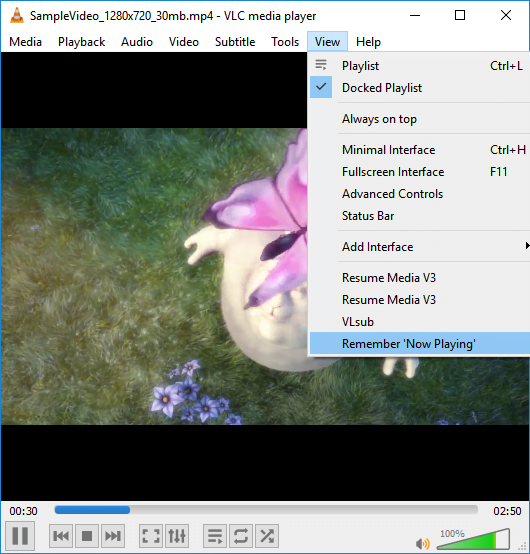Click the 02:50 total time label
The height and width of the screenshot is (554, 530).
coord(507,511)
